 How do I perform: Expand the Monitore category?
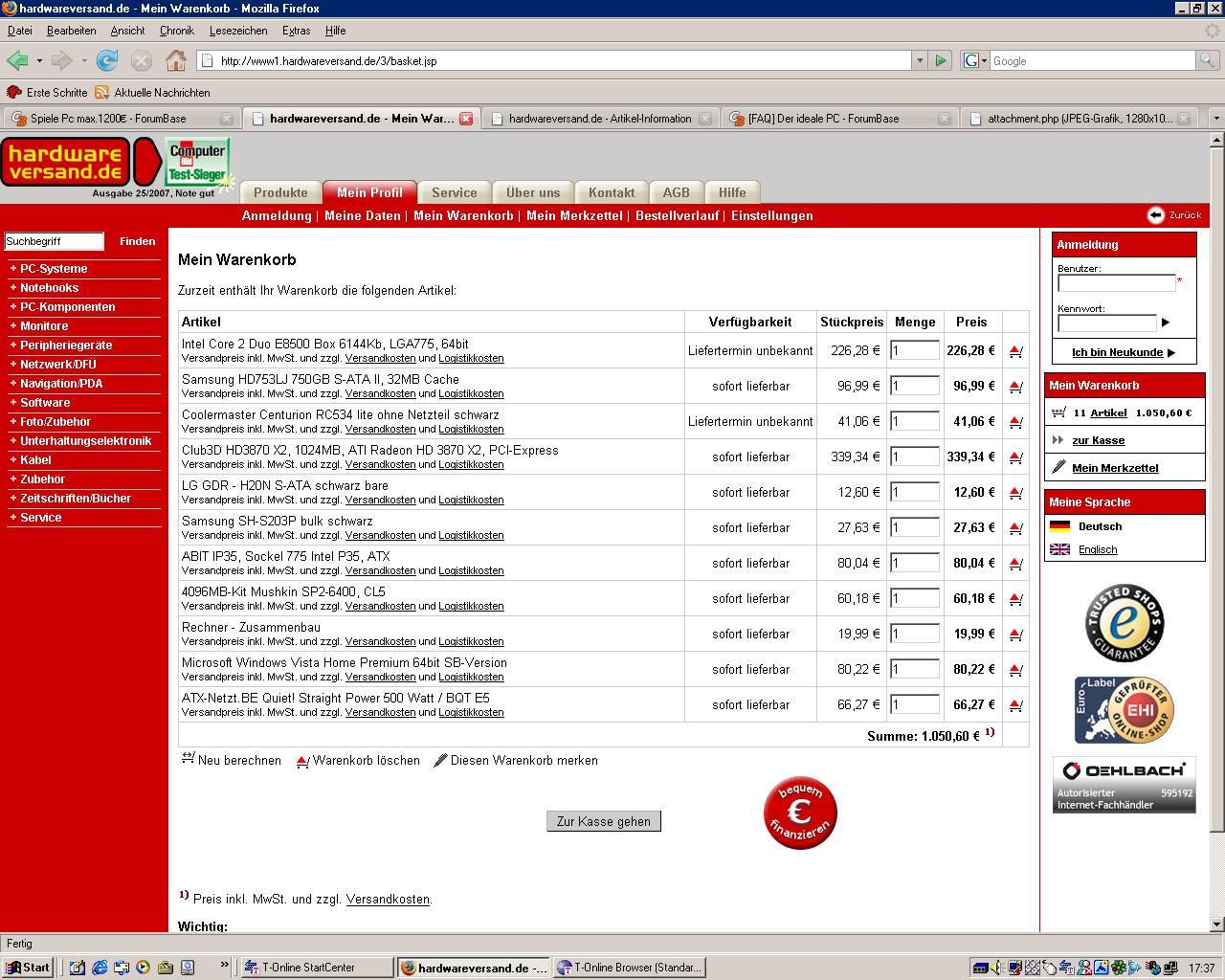click(x=44, y=326)
